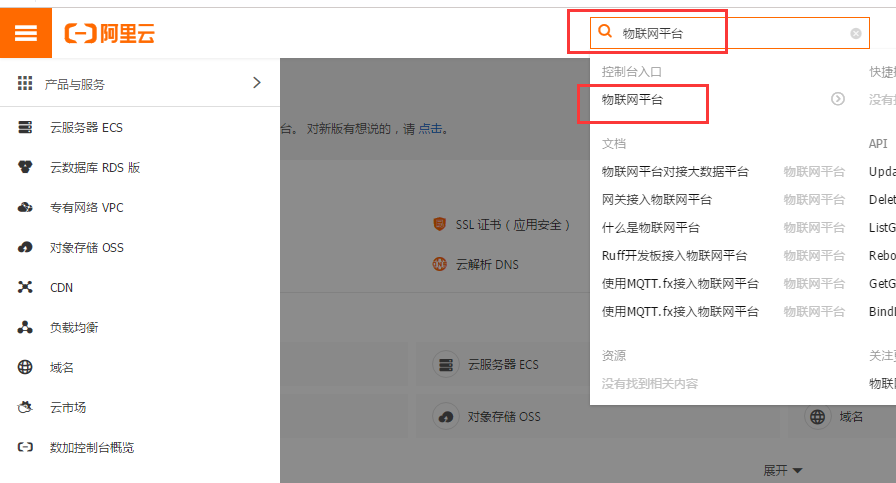Click the 阿里云 logo
Image resolution: width=896 pixels, height=483 pixels.
(110, 33)
